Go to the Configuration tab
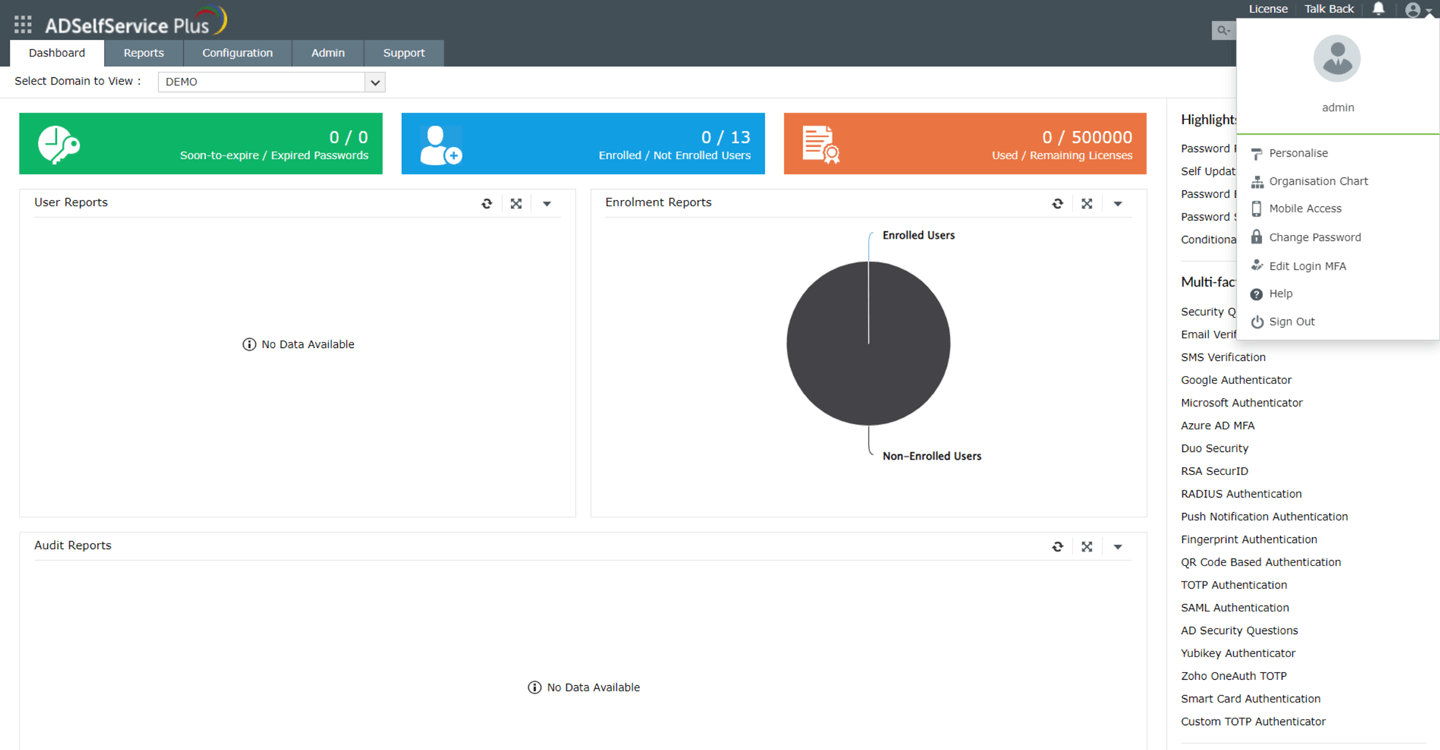 click(x=237, y=53)
